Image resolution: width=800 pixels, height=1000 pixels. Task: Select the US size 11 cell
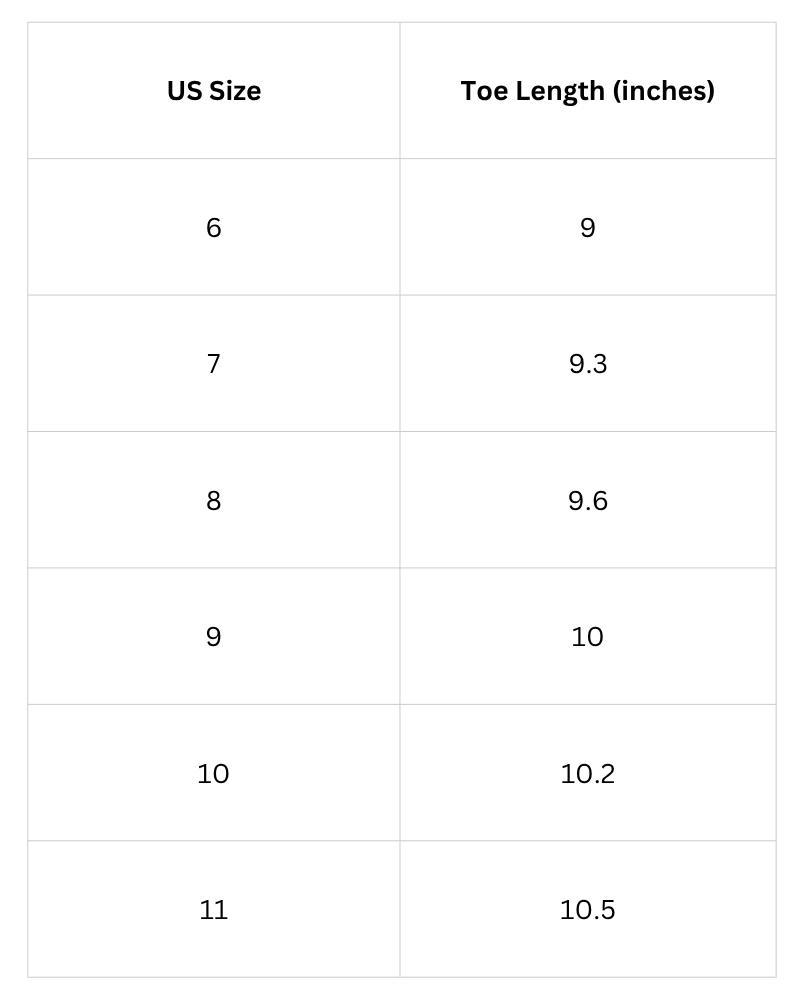pos(214,909)
